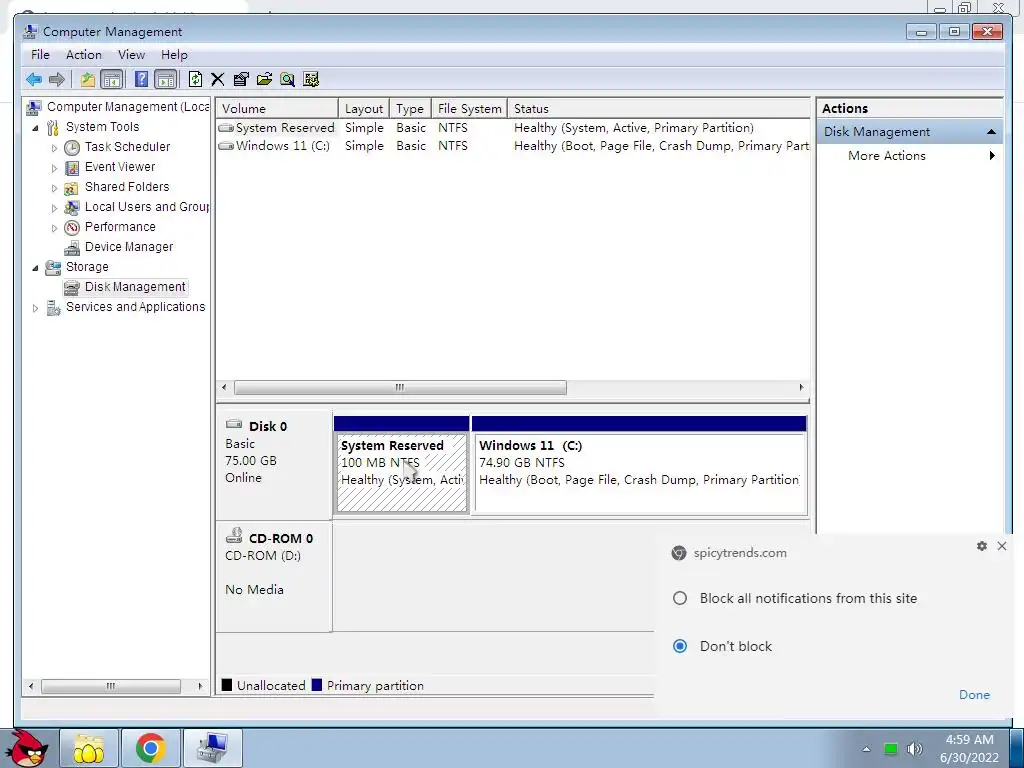Click the Disk 0 label panel

(274, 464)
